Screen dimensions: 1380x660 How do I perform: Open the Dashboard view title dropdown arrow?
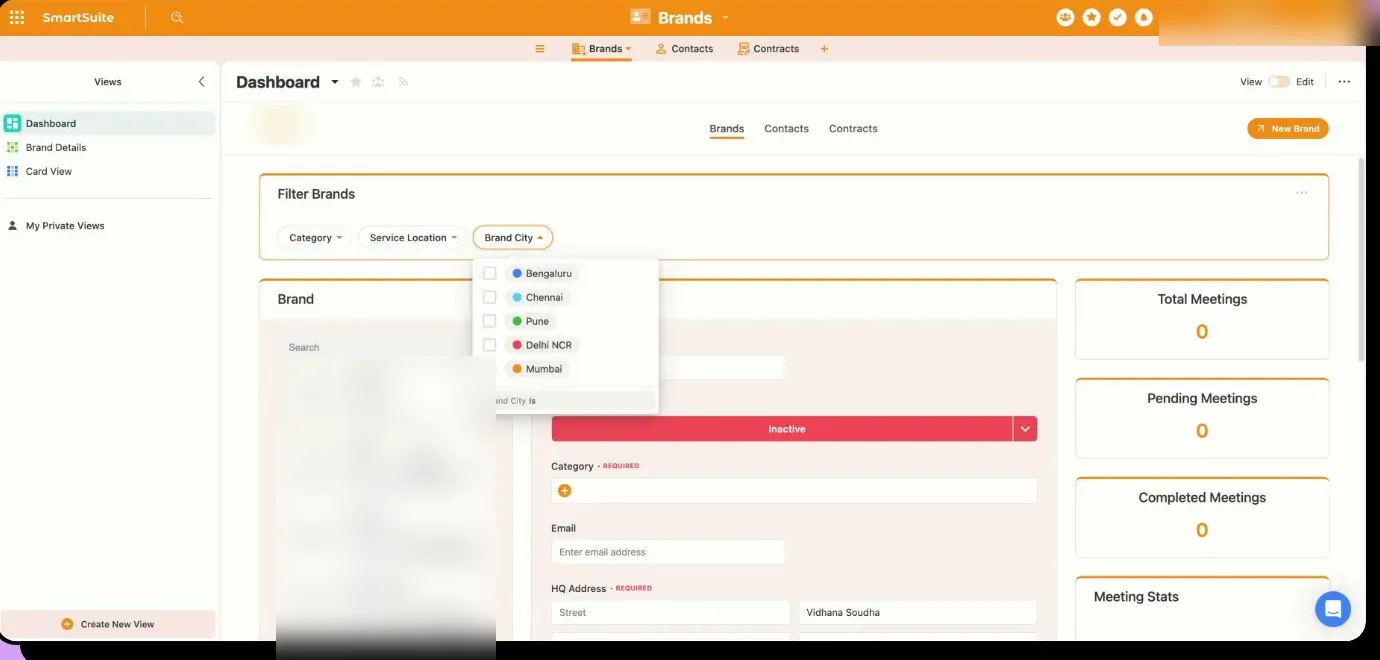335,82
